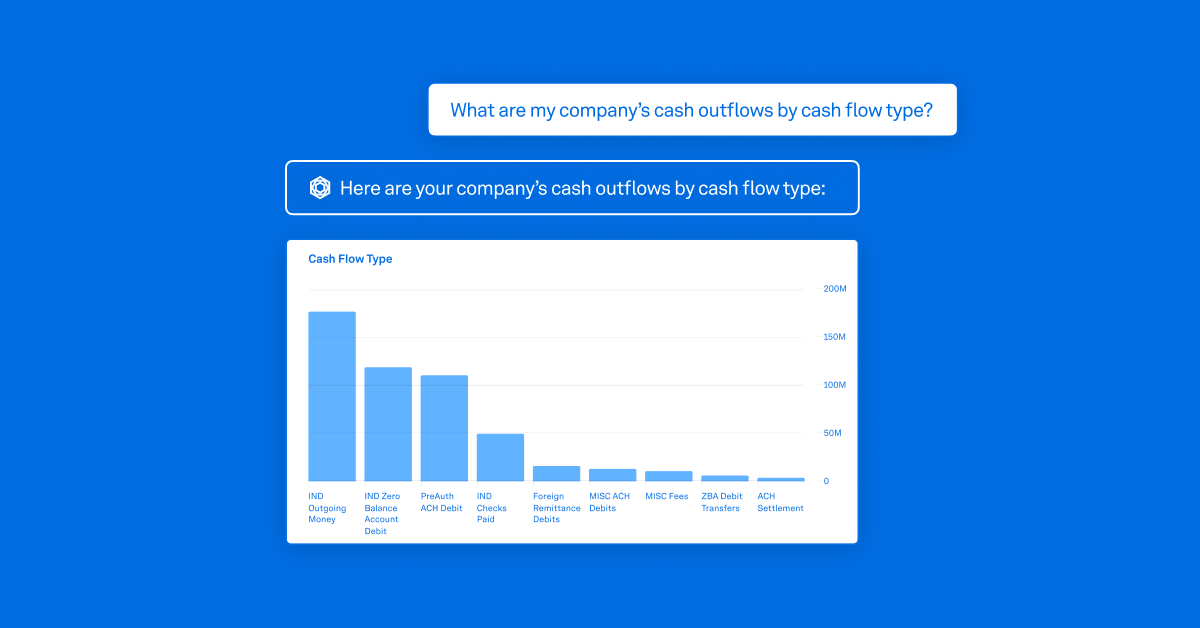Viewport: 1200px width, 628px height.
Task: Click the IND Outgoing Money bar
Action: coord(332,397)
